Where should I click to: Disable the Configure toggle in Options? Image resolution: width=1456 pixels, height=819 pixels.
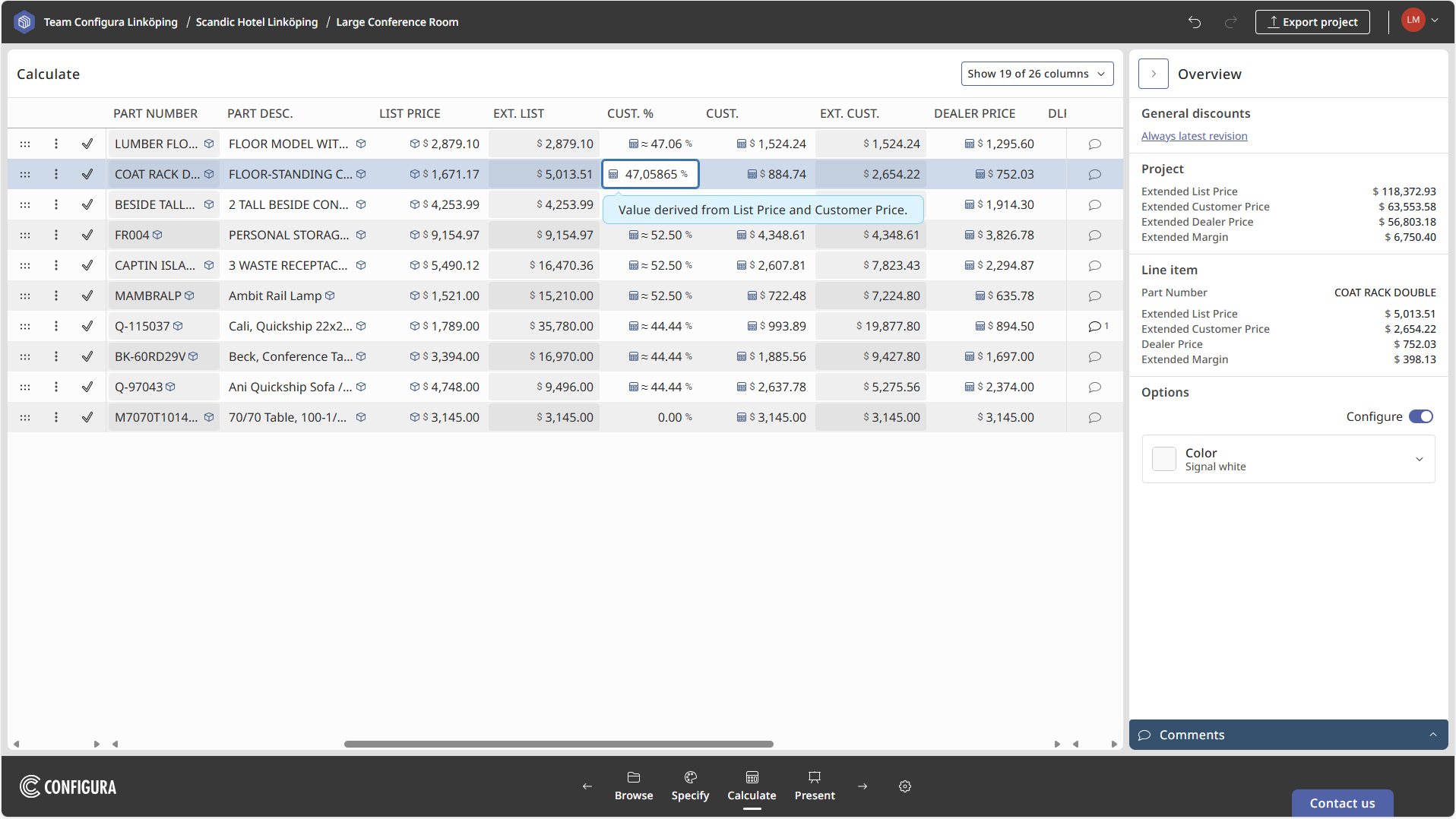pos(1420,416)
